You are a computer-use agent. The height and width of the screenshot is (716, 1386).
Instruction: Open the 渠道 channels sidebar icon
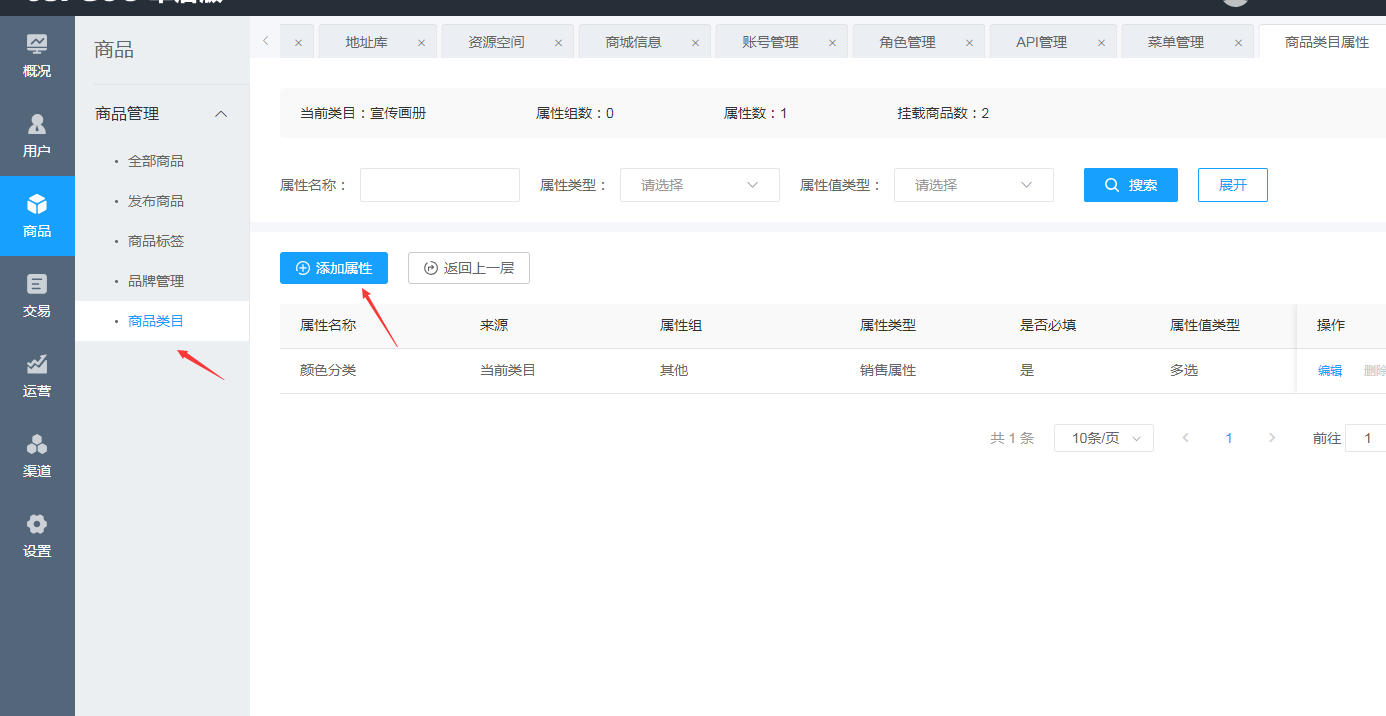37,456
